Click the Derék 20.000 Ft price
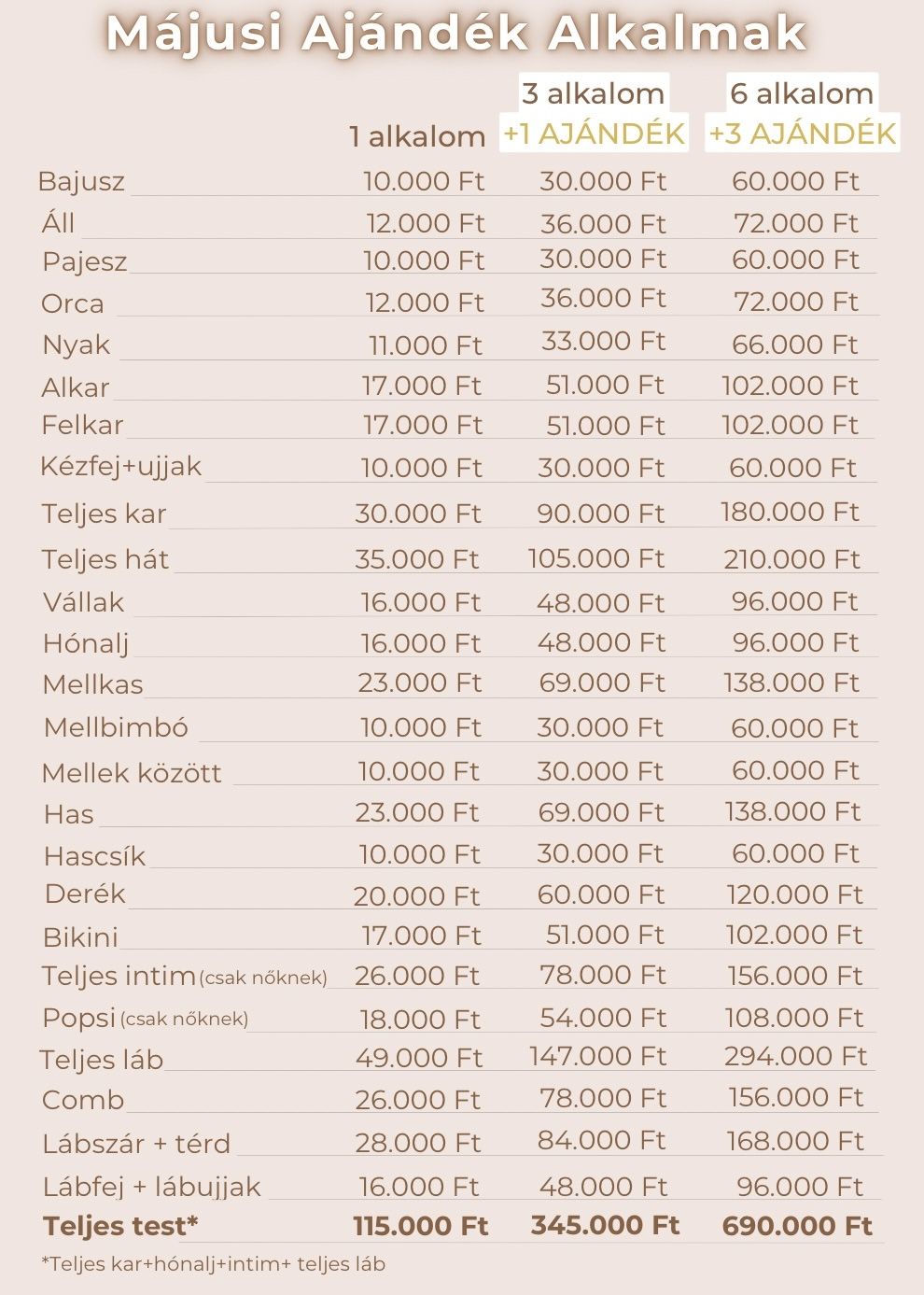Screen dimensions: 924x1295 click(x=416, y=896)
